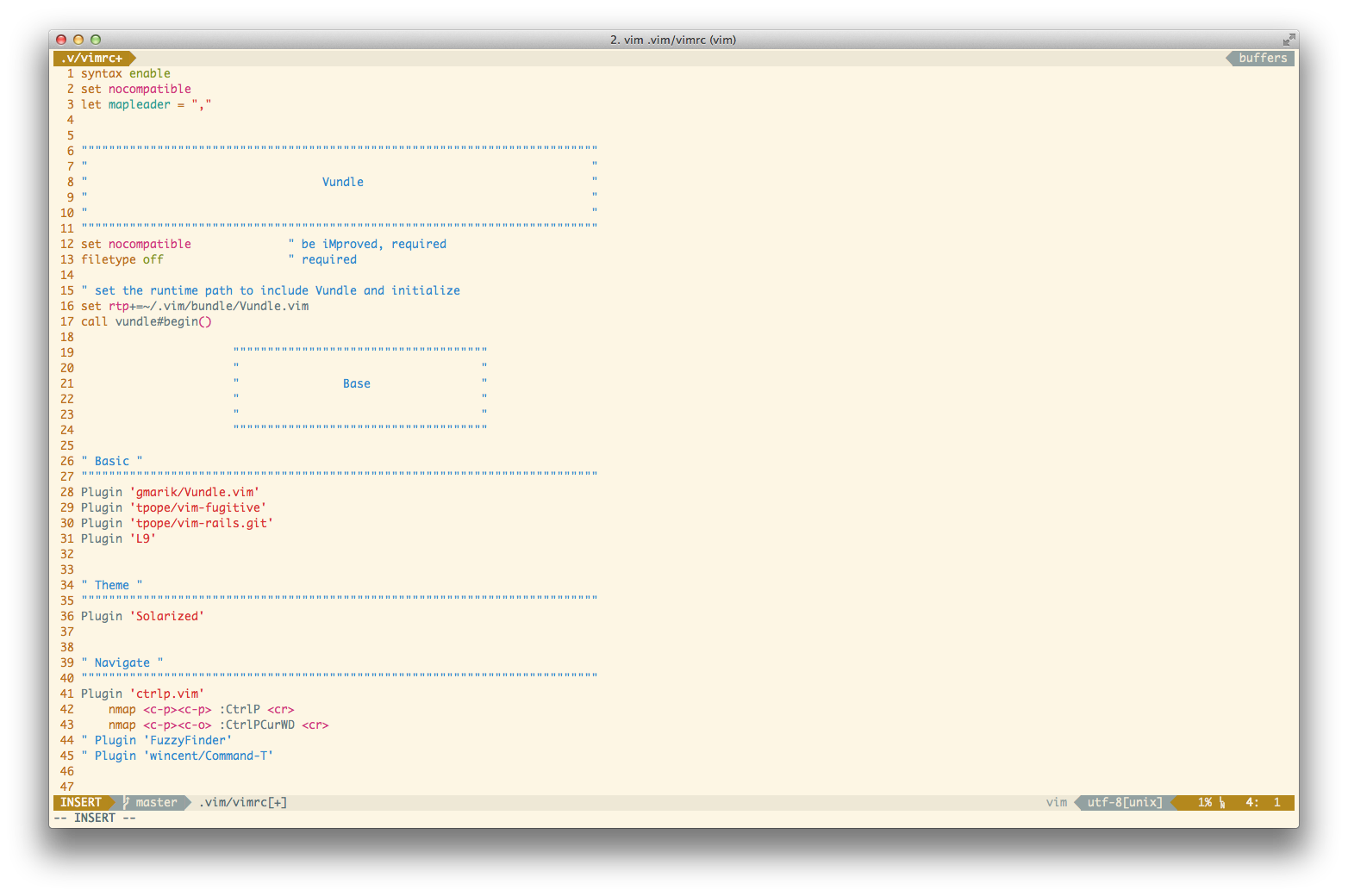Click the line number symbol in statusline
The image size is (1348, 896).
1222,803
